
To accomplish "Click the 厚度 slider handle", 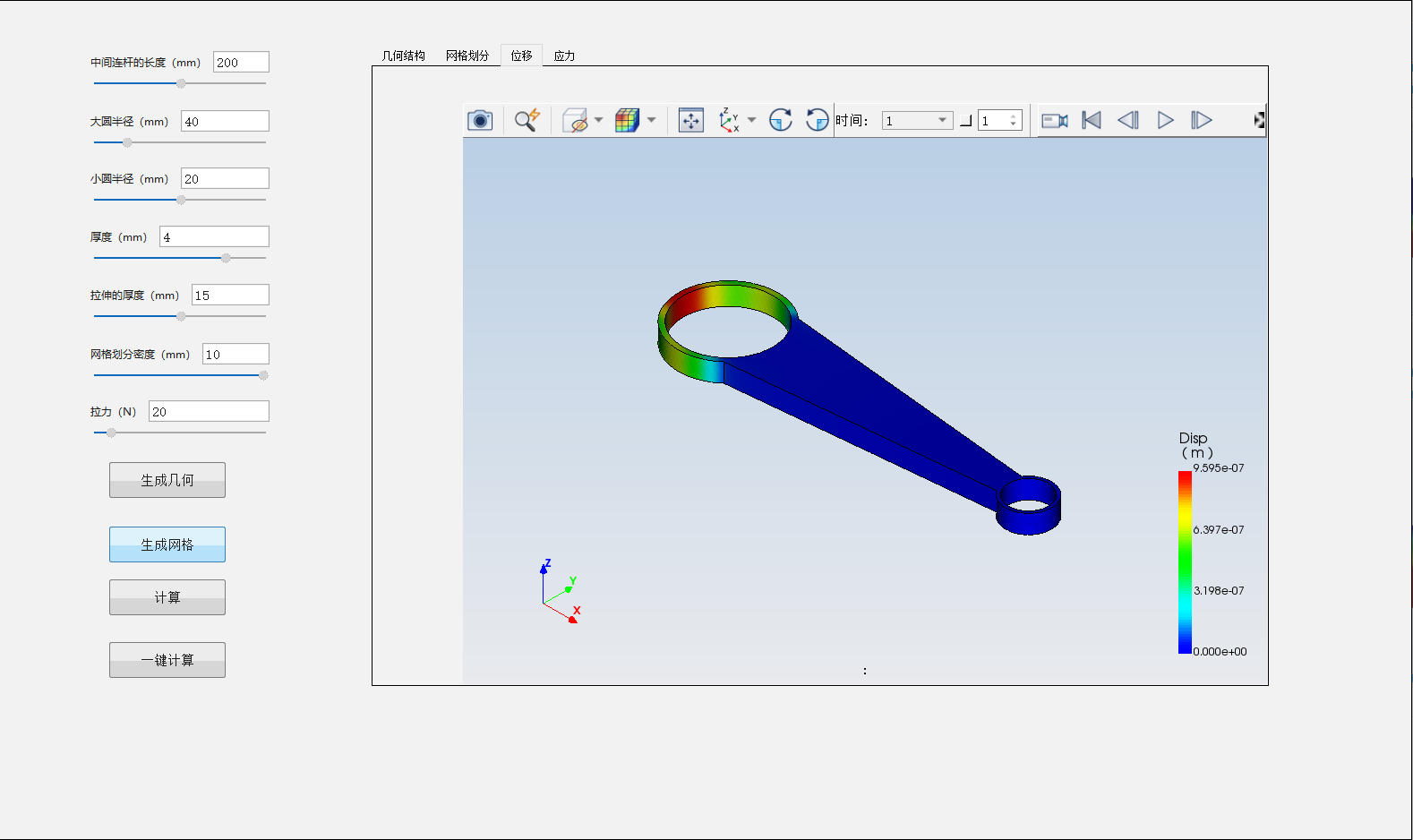I will (x=226, y=258).
